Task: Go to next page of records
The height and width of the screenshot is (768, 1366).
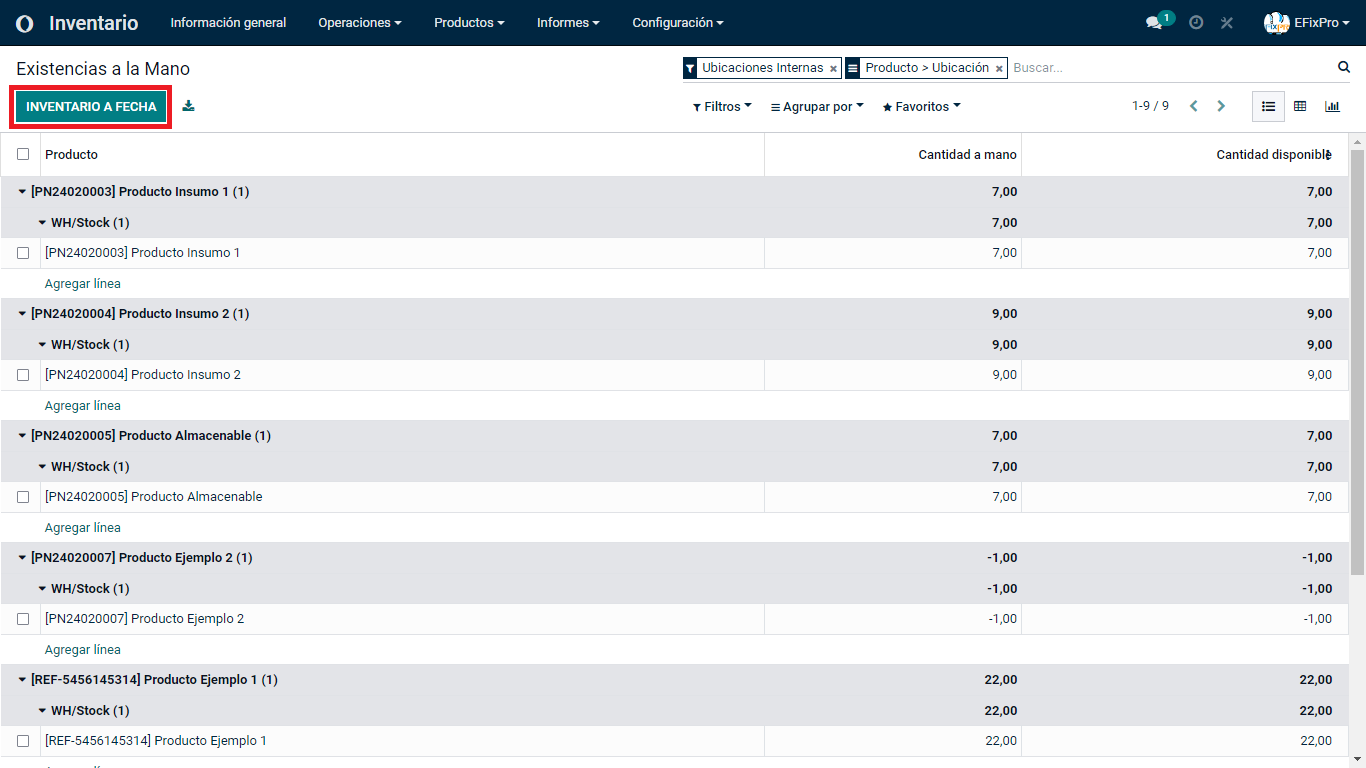Action: tap(1221, 106)
